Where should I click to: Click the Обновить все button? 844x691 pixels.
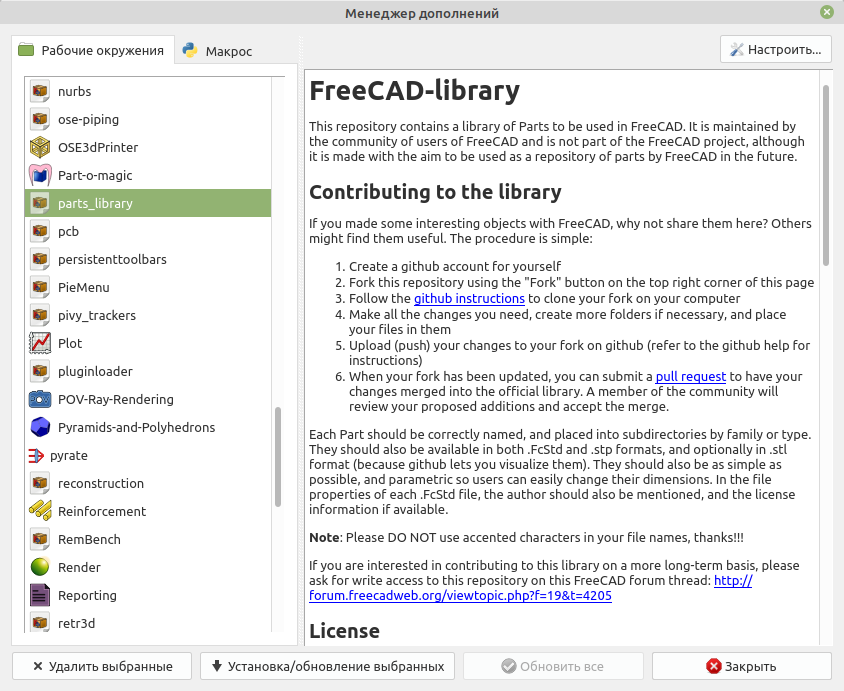553,666
